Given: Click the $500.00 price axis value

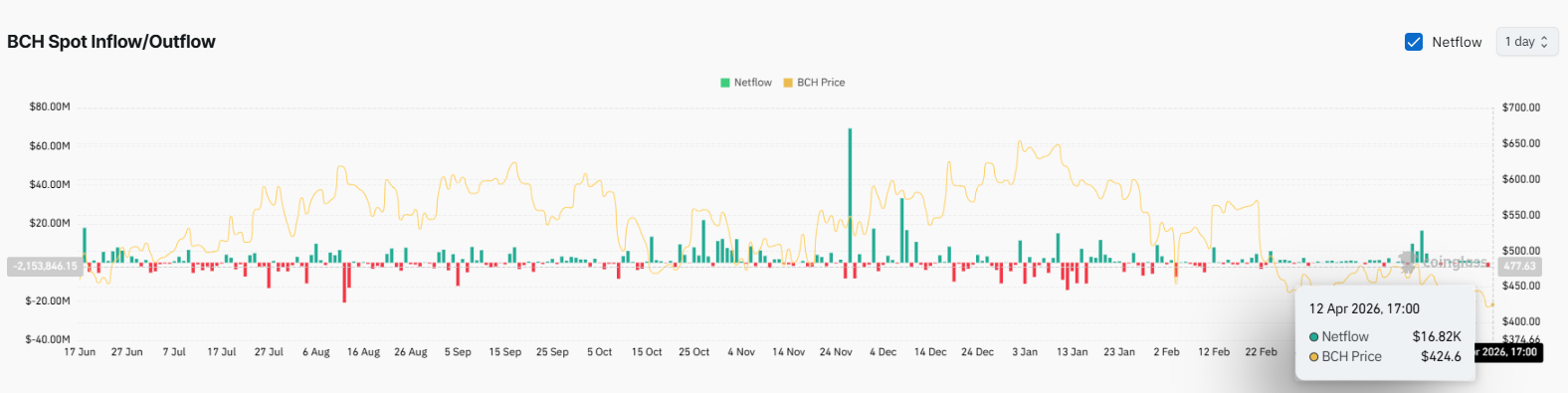Looking at the screenshot, I should (1521, 251).
